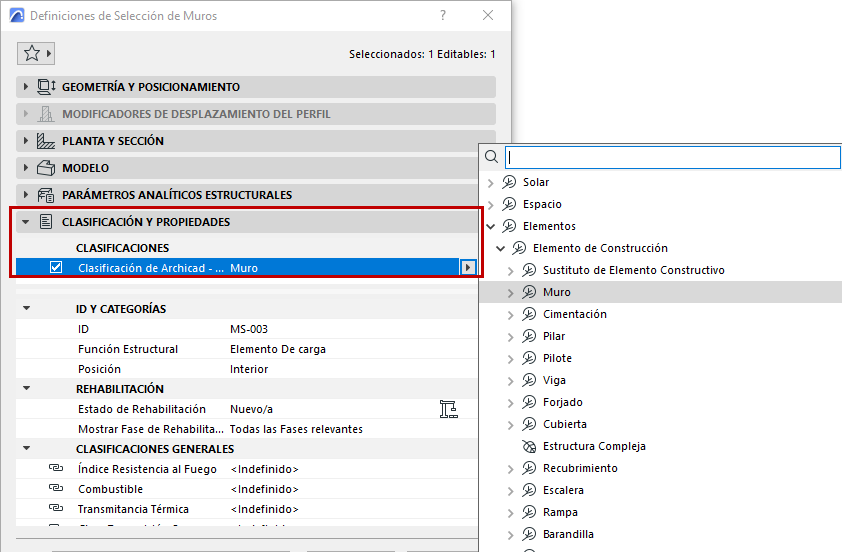The height and width of the screenshot is (552, 842).
Task: Change value Todas las Fases relevantes
Action: pyautogui.click(x=296, y=429)
